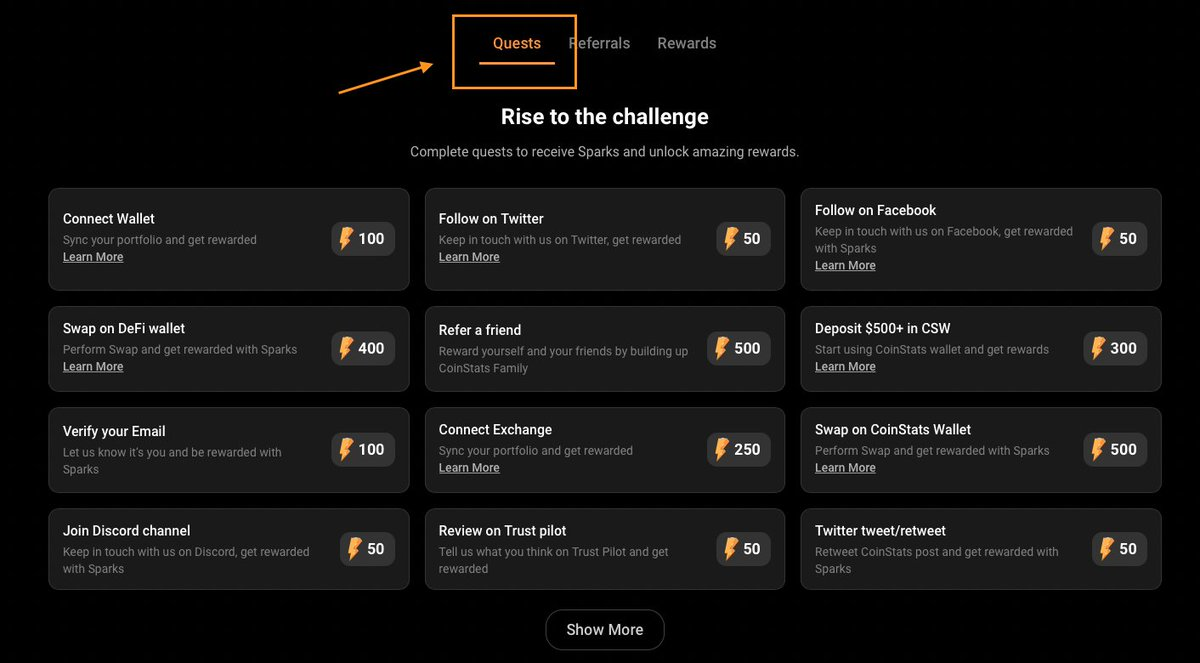Click Learn More under Connect Exchange

tap(469, 468)
